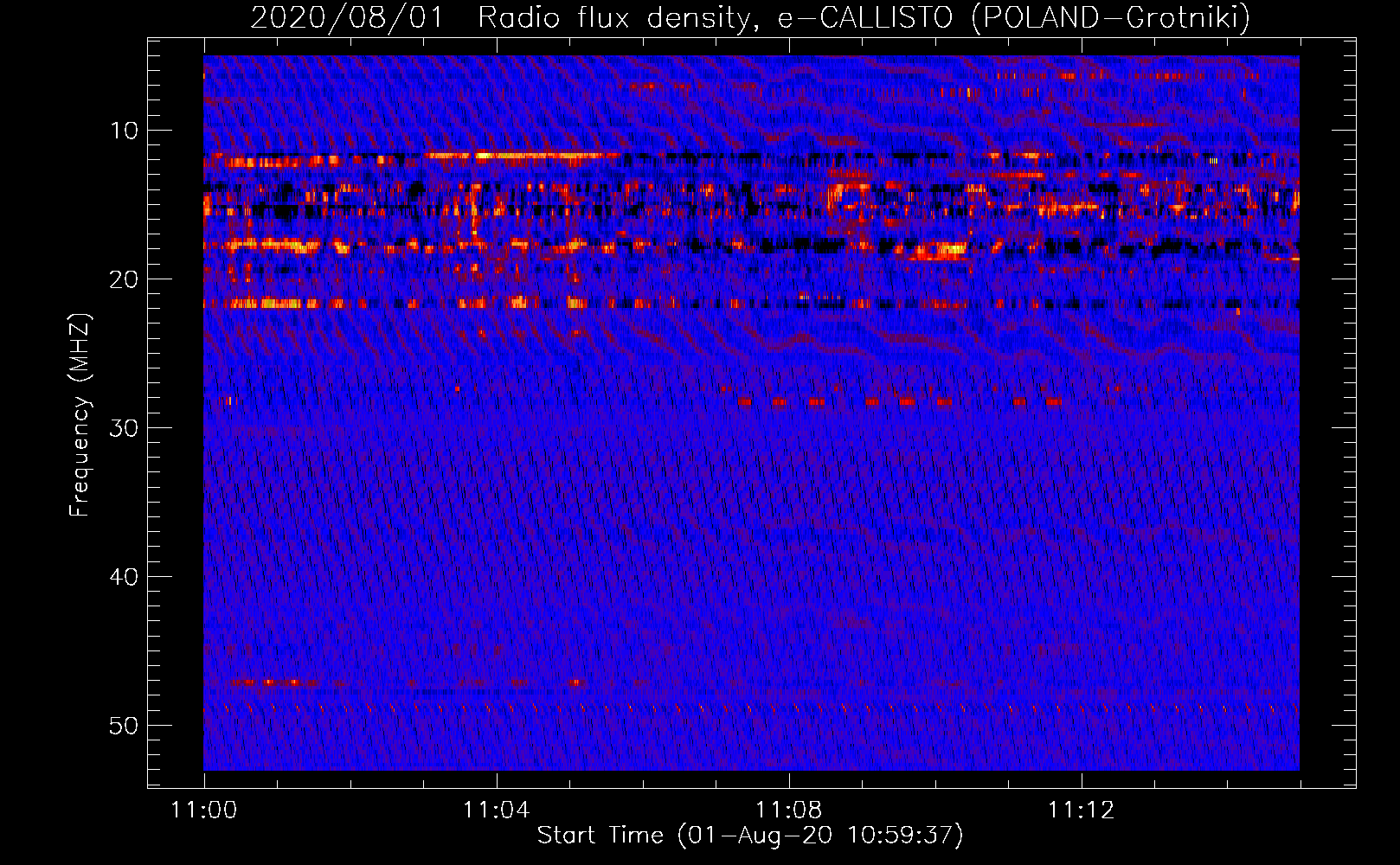Click the "40" frequency tick label

125,577
